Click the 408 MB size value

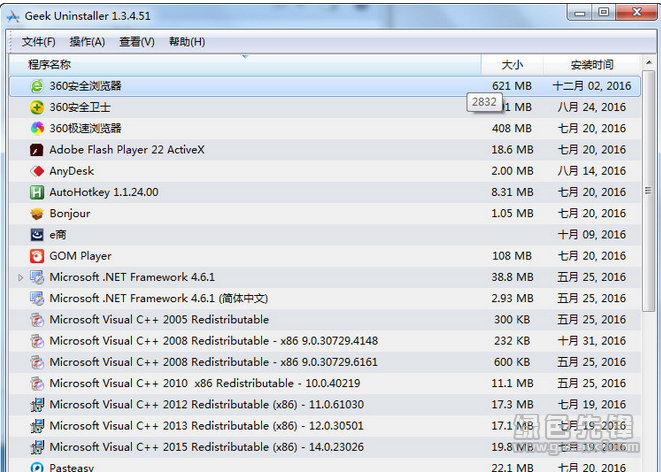512,128
